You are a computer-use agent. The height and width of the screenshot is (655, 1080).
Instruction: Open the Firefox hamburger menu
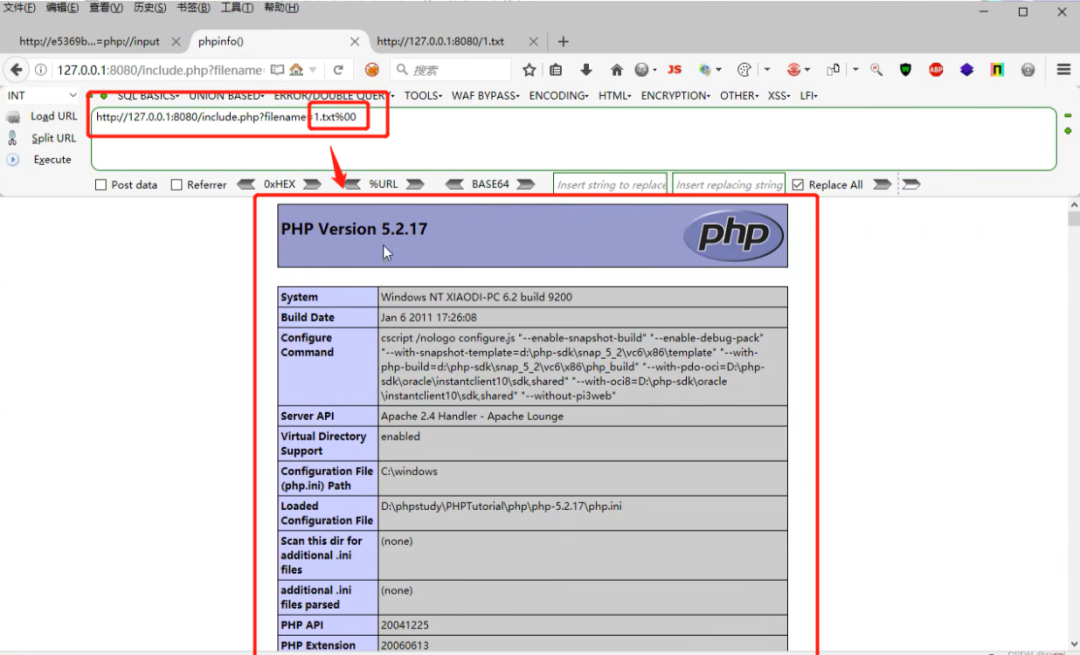1063,70
